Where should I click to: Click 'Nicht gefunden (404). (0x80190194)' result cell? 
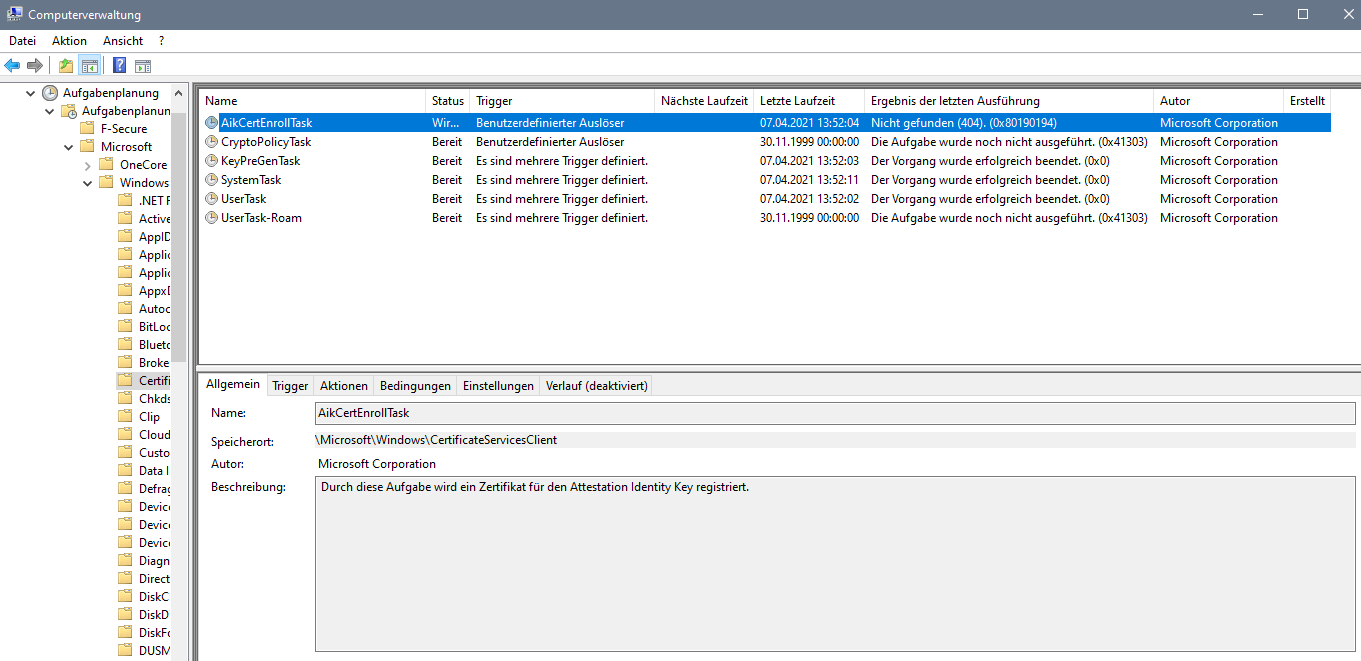tap(964, 123)
